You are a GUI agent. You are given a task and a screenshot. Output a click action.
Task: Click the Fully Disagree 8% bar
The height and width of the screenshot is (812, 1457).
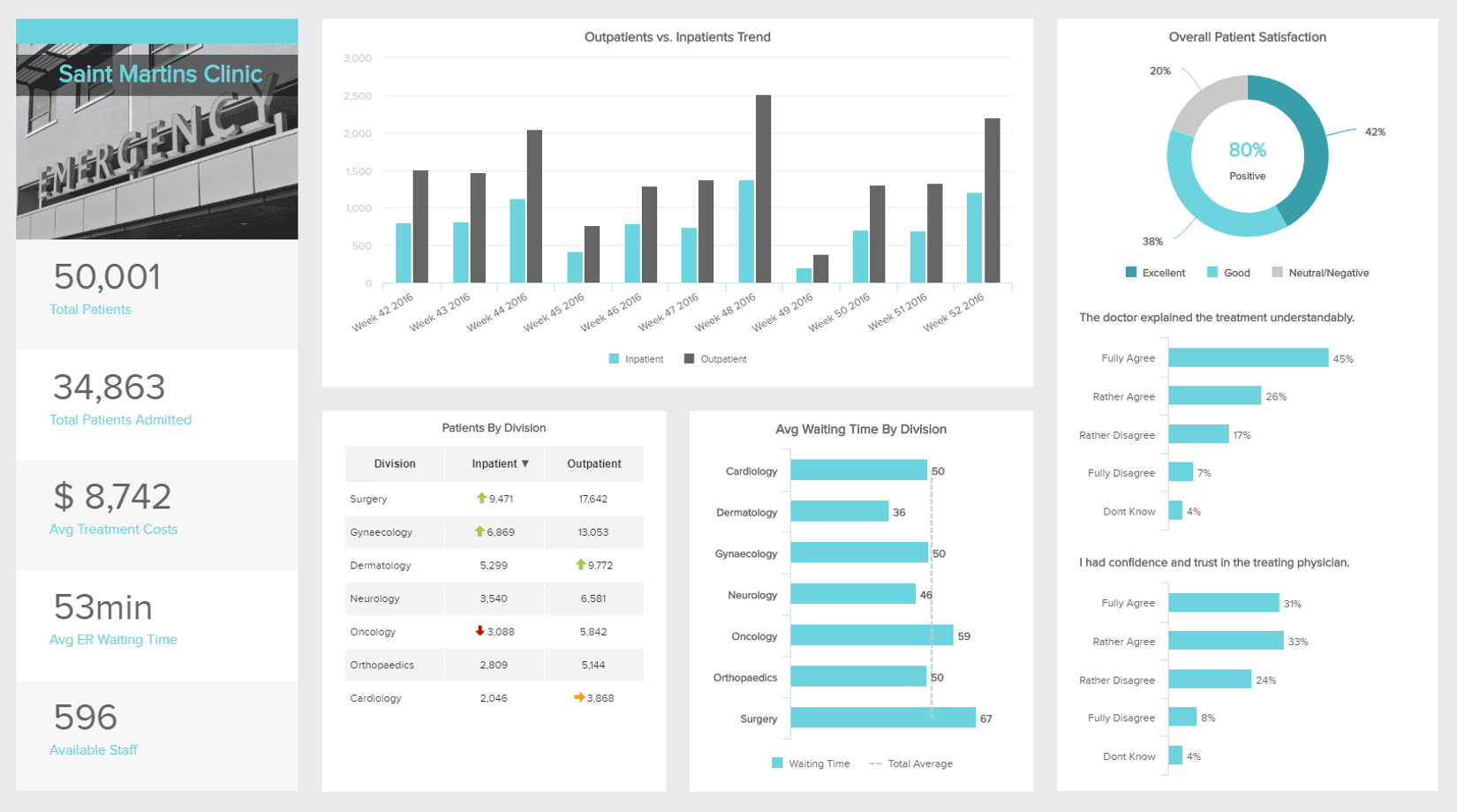1183,718
